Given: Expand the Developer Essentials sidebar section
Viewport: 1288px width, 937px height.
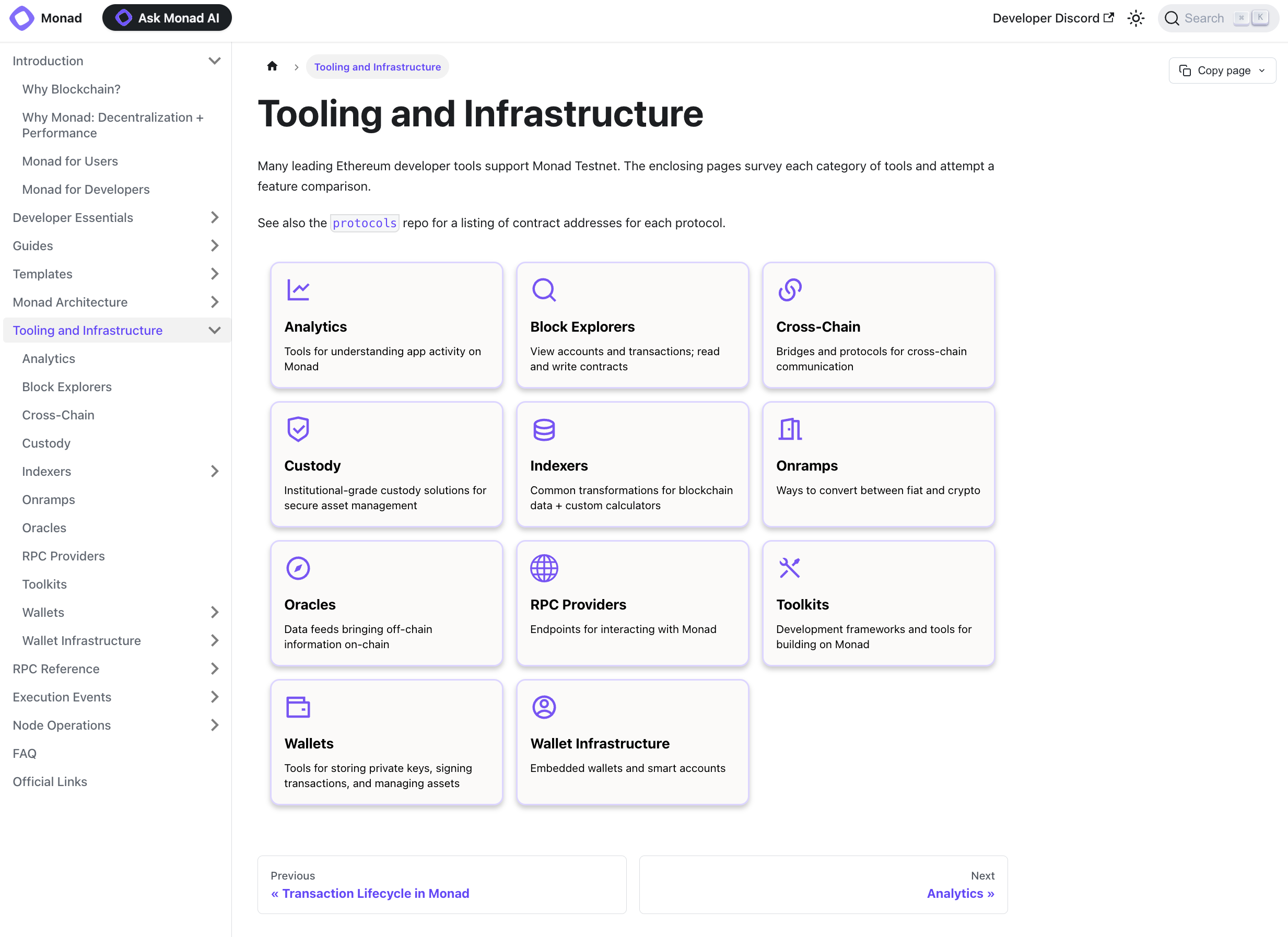Looking at the screenshot, I should click(214, 217).
